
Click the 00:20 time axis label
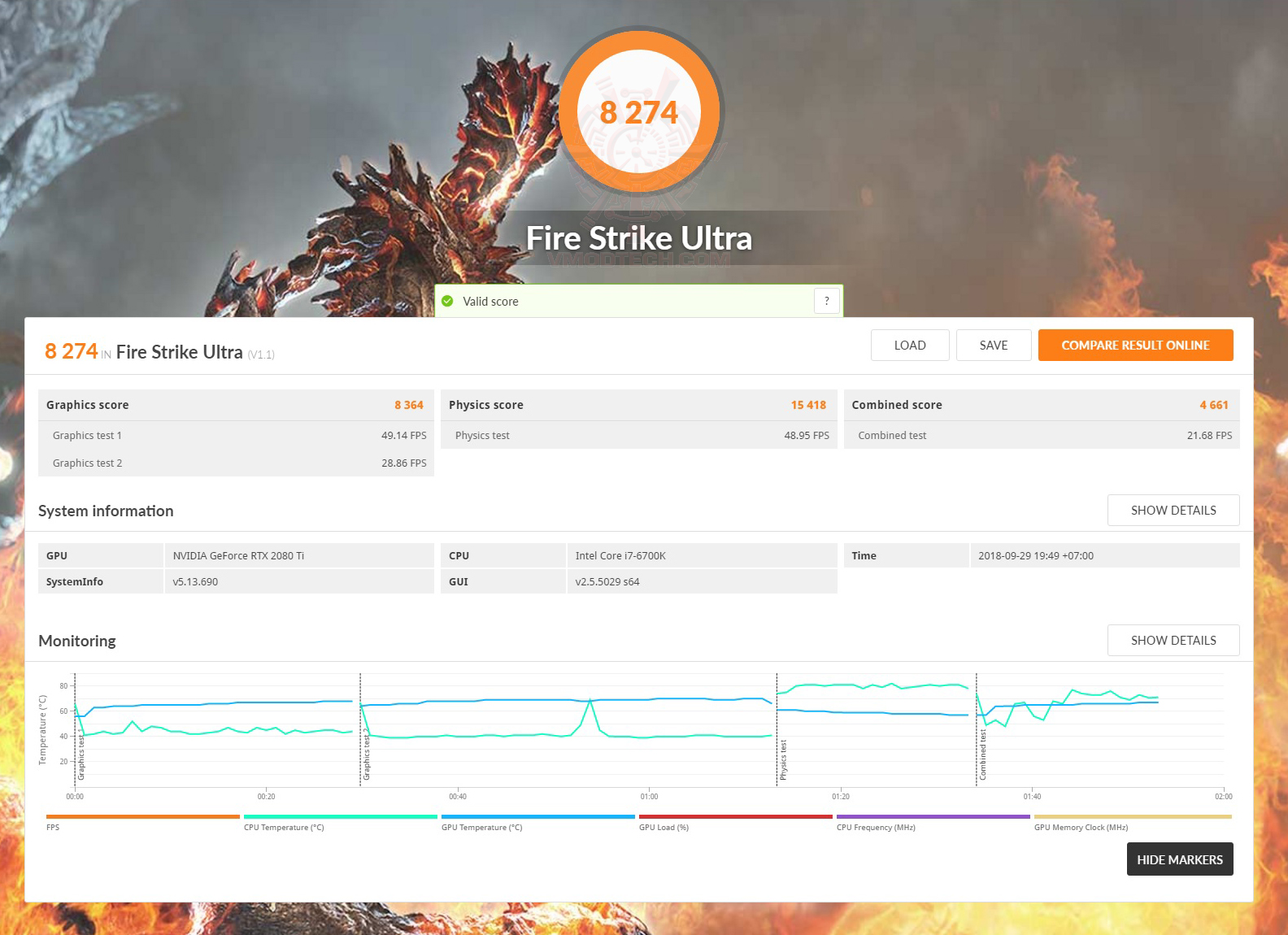(x=266, y=796)
